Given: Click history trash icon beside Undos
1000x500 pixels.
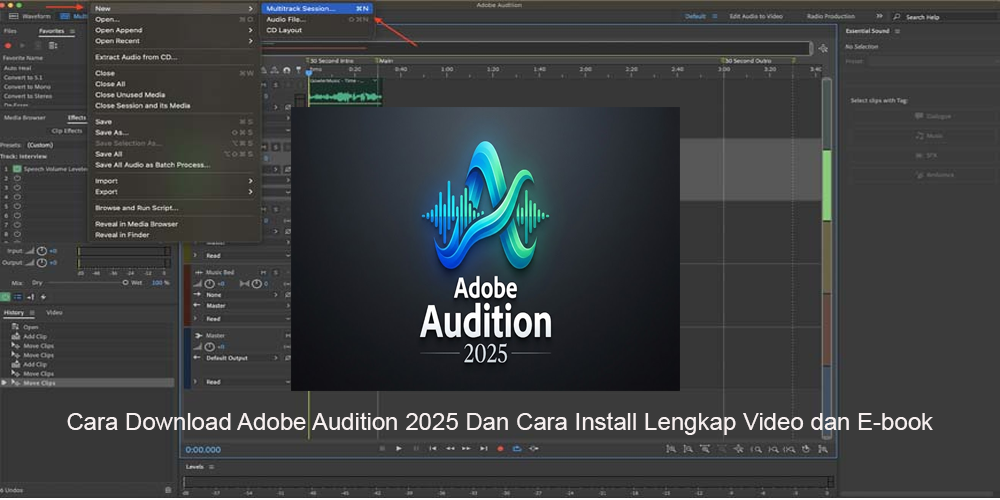Looking at the screenshot, I should pyautogui.click(x=168, y=490).
